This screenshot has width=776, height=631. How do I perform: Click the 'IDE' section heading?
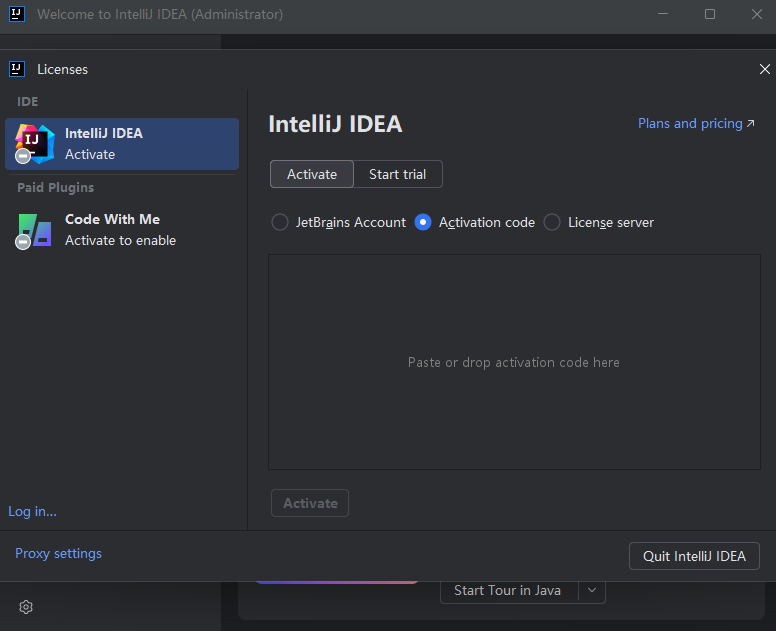coord(27,101)
